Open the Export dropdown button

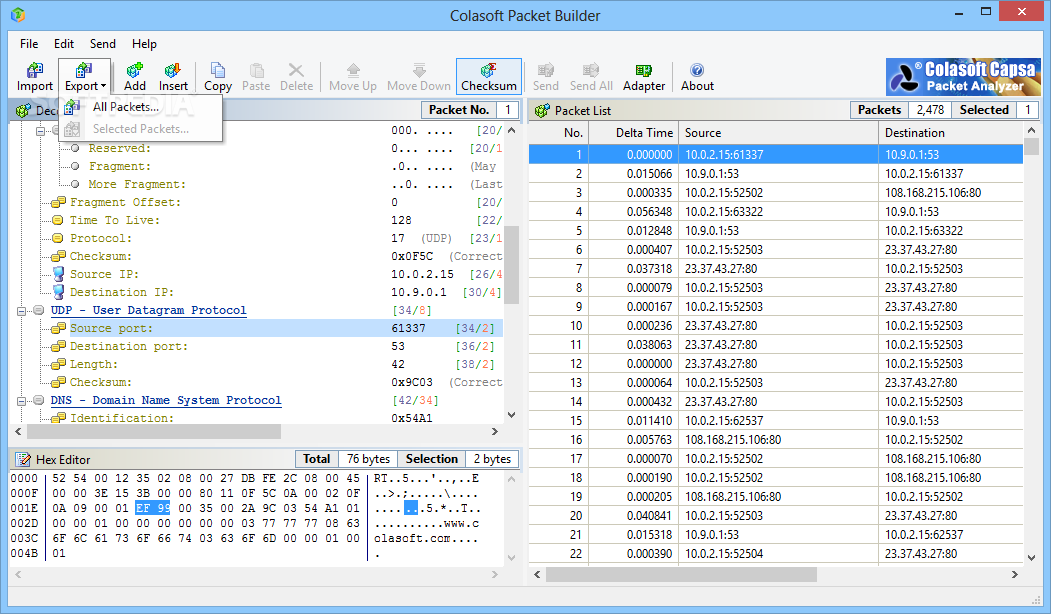[84, 77]
